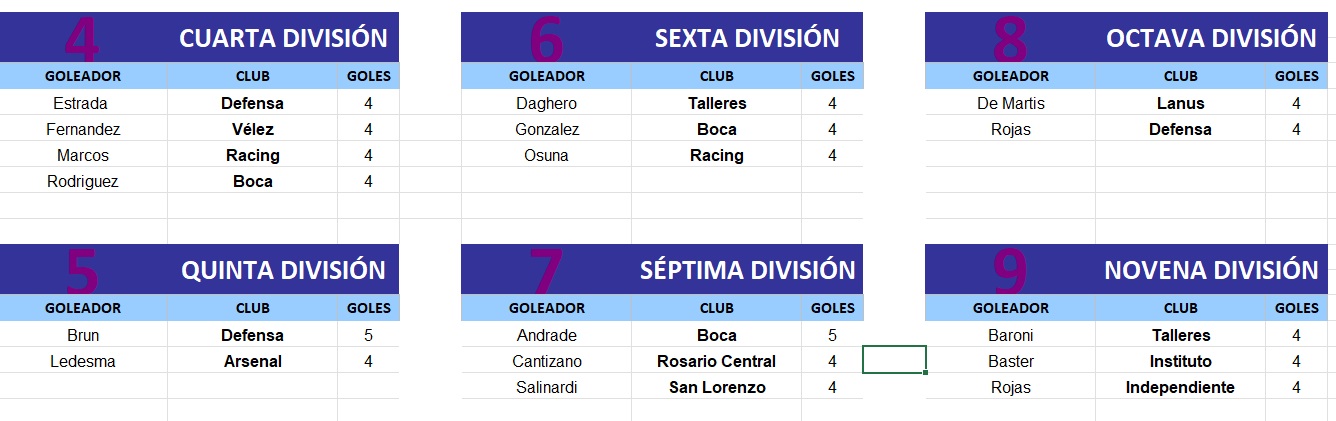Viewport: 1336px width, 421px height.
Task: Click the SEXTA DIVISIÓN header banner
Action: 662,37
